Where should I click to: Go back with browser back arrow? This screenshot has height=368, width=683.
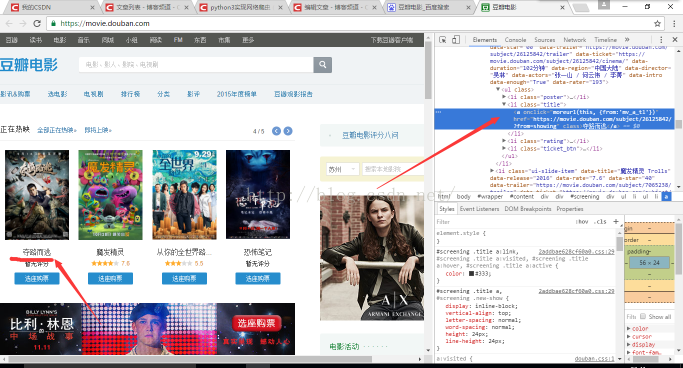click(x=9, y=24)
